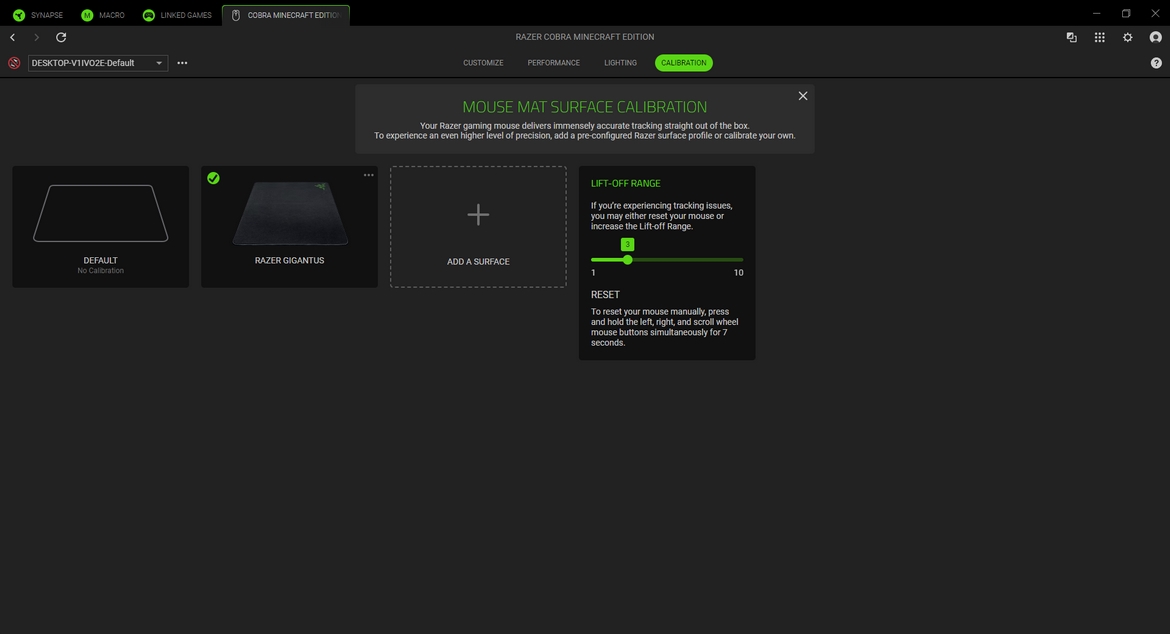Screen dimensions: 1170x634
Task: Click the Lift-off Range heading
Action: pyautogui.click(x=625, y=183)
